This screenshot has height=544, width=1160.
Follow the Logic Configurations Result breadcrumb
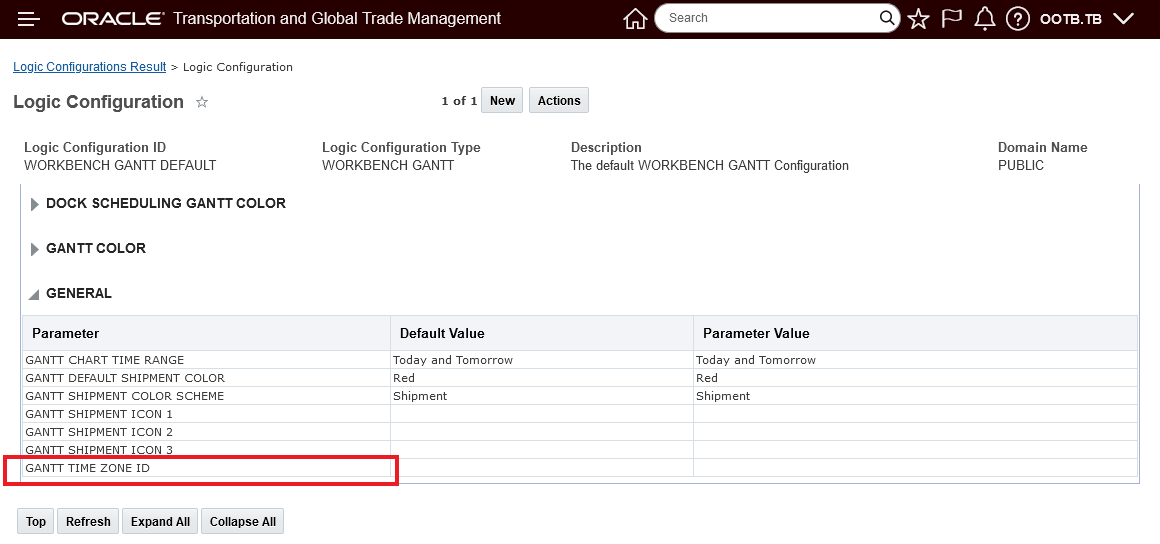click(90, 67)
